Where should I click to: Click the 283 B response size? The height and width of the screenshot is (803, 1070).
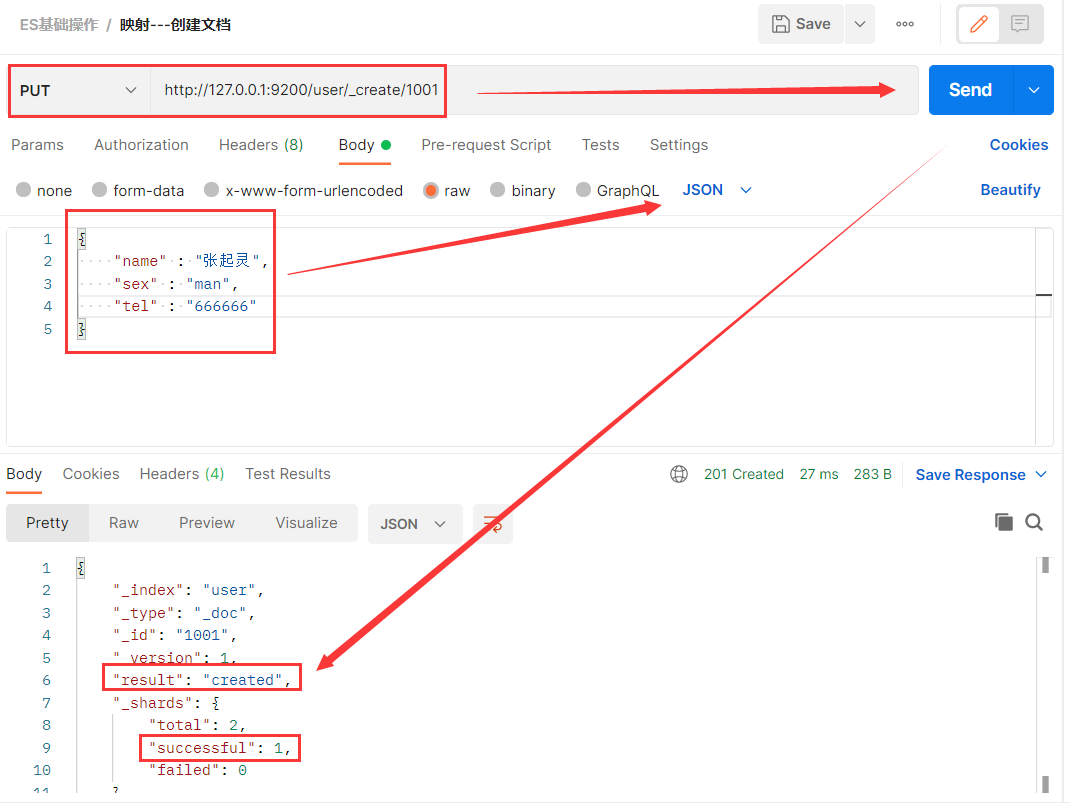click(x=872, y=474)
